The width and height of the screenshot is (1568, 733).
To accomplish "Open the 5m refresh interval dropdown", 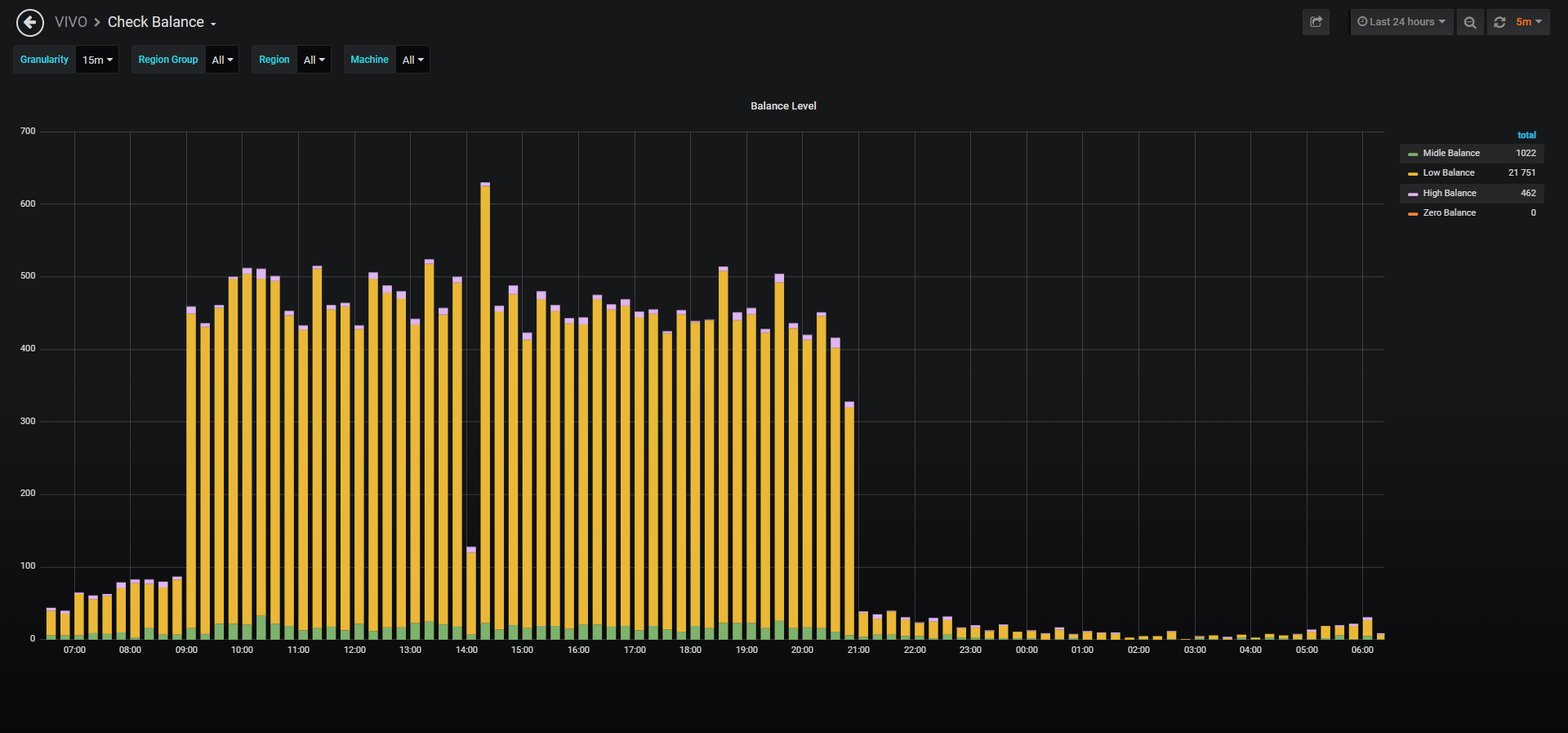I will click(1529, 22).
